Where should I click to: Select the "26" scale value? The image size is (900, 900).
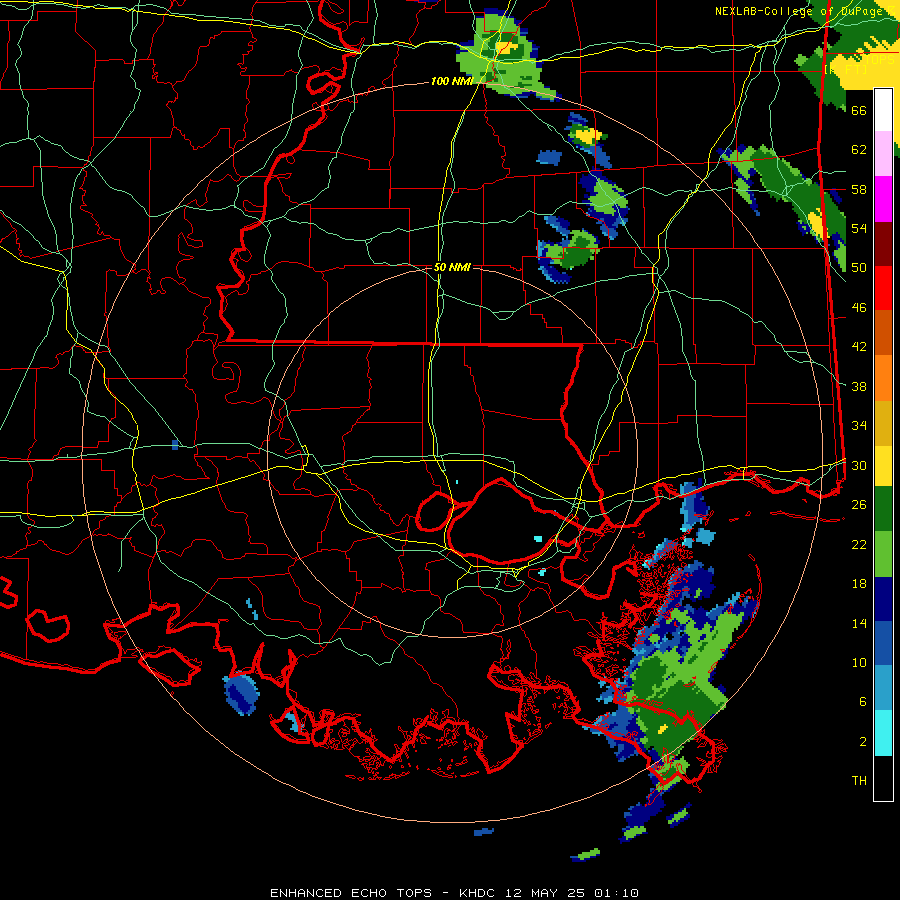coord(859,505)
